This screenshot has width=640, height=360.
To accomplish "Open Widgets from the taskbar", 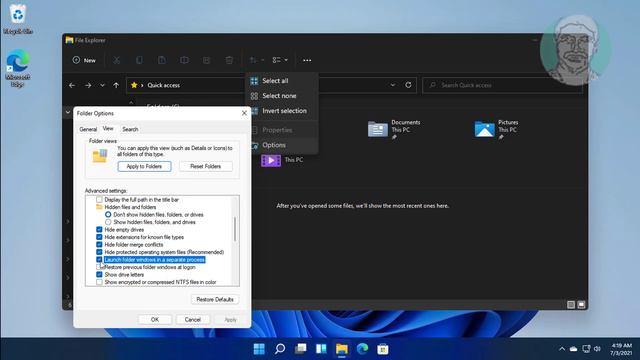I will click(321, 349).
